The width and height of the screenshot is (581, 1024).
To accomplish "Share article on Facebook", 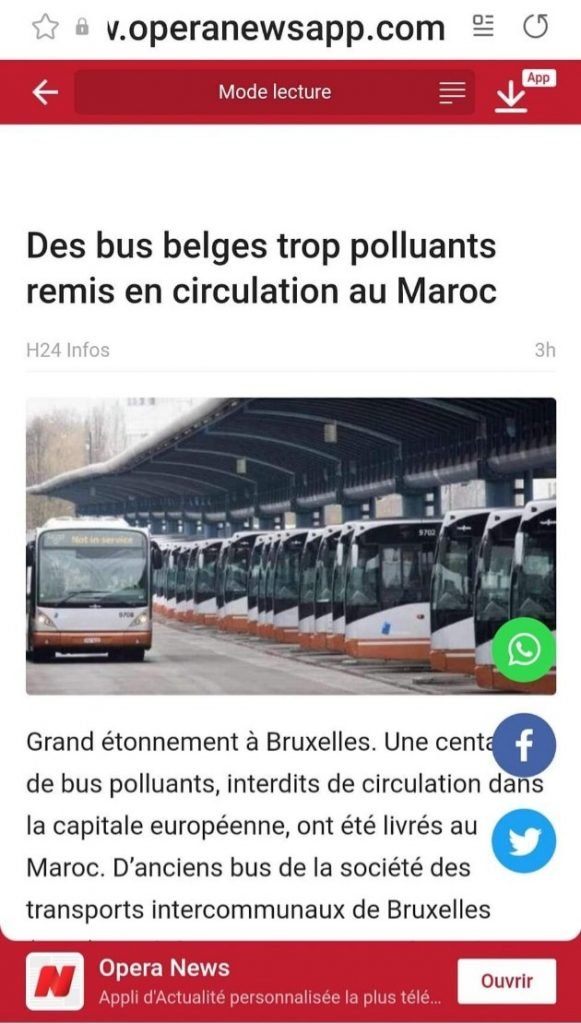I will pyautogui.click(x=524, y=745).
